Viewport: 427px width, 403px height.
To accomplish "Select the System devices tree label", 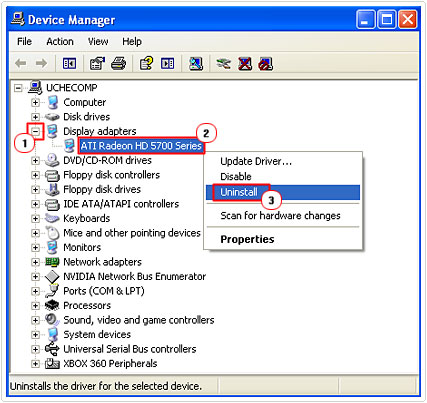I will click(x=97, y=334).
